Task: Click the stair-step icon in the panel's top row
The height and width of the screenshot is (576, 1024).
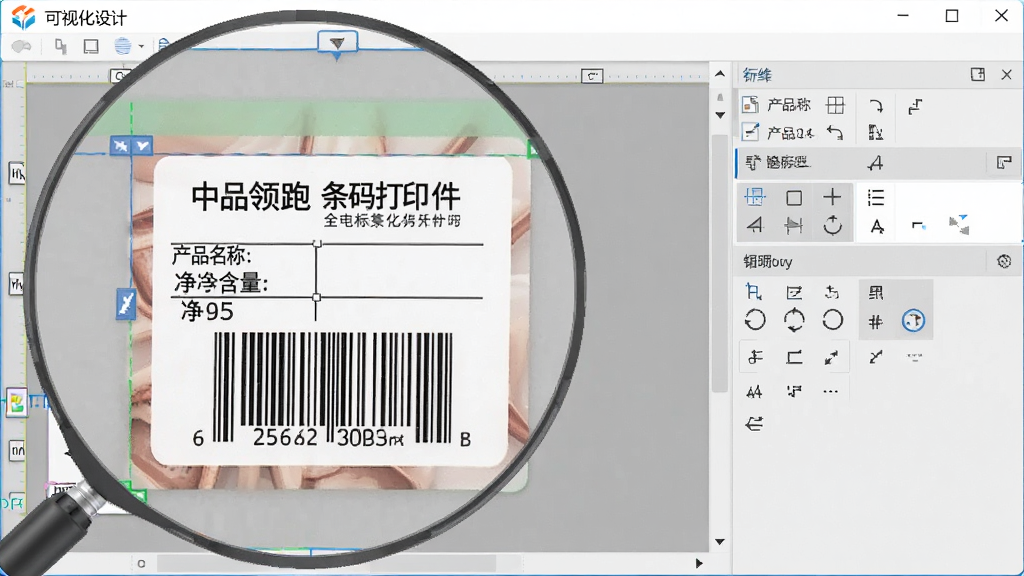Action: click(915, 106)
